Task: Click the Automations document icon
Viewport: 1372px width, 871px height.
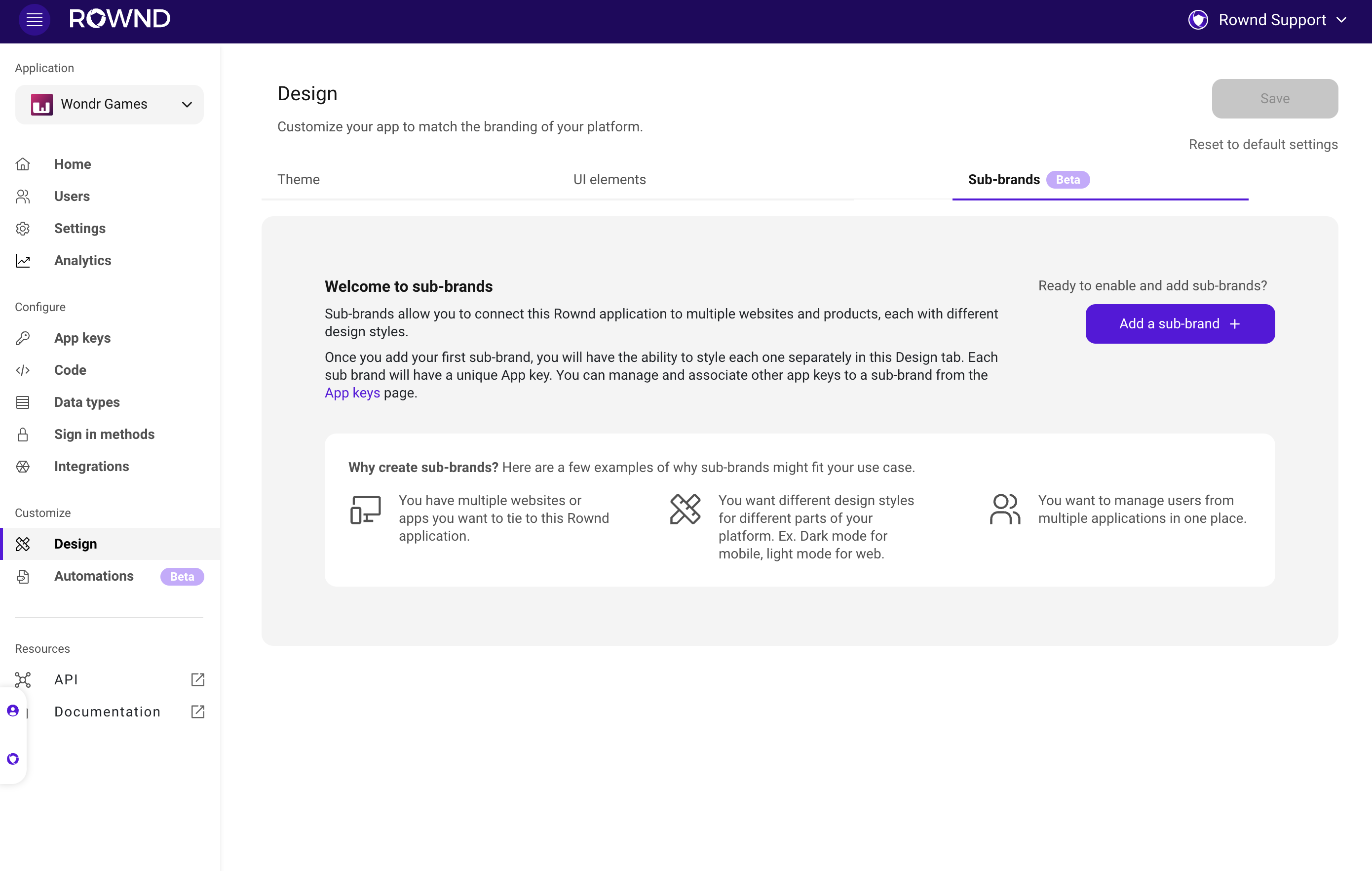Action: [23, 576]
